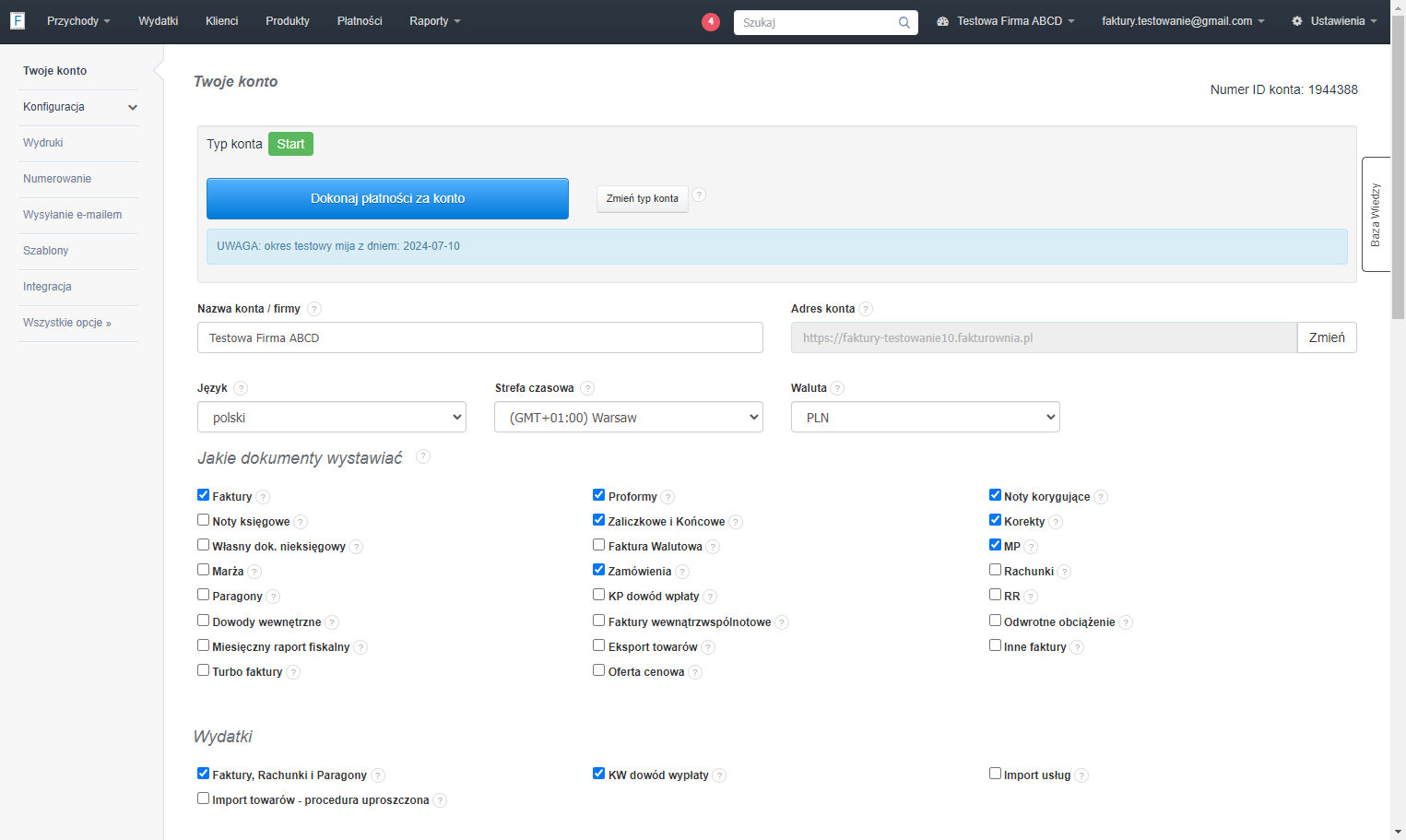Open the red notifications badge

click(x=711, y=21)
